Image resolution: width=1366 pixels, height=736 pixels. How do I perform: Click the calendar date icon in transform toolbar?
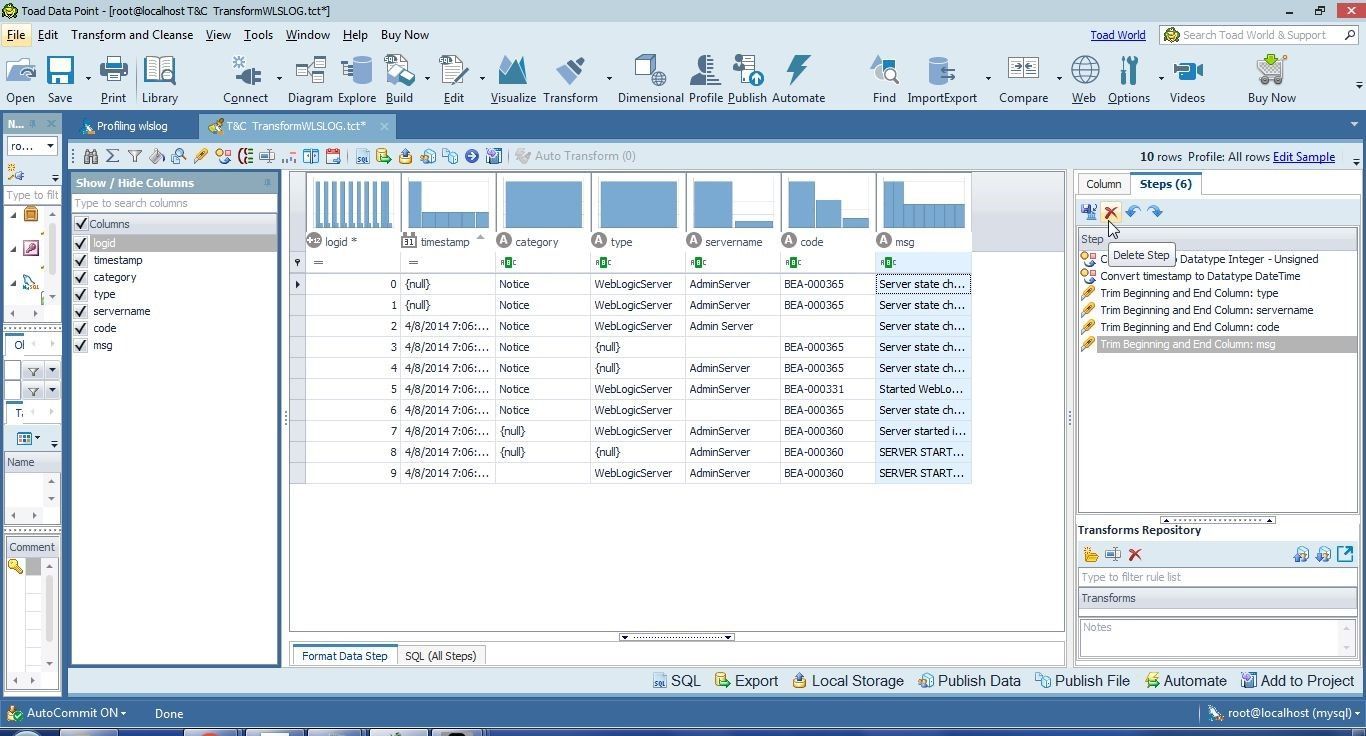[x=333, y=156]
